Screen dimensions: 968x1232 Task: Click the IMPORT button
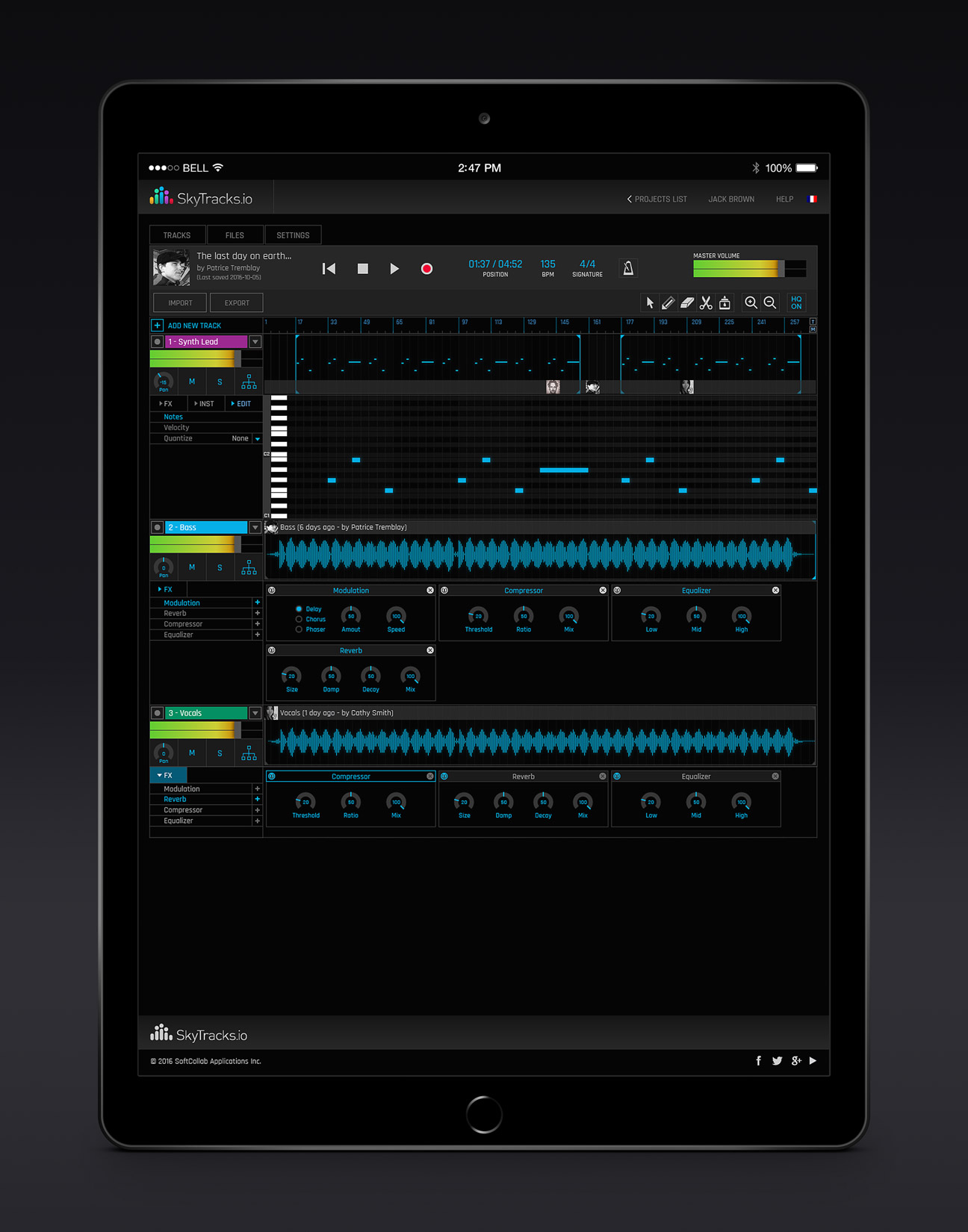click(x=180, y=303)
